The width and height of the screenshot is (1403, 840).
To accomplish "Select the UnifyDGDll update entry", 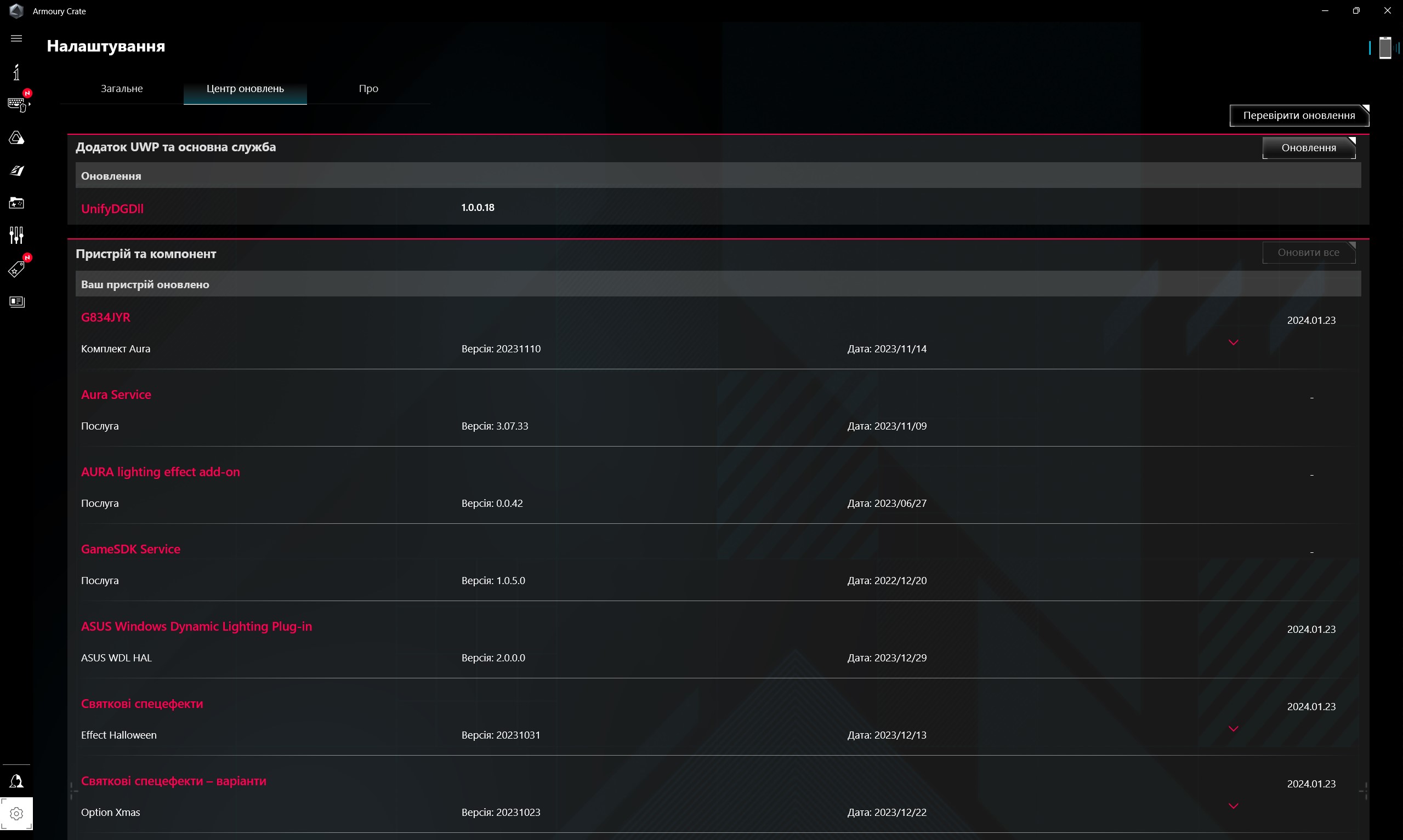I will [112, 208].
